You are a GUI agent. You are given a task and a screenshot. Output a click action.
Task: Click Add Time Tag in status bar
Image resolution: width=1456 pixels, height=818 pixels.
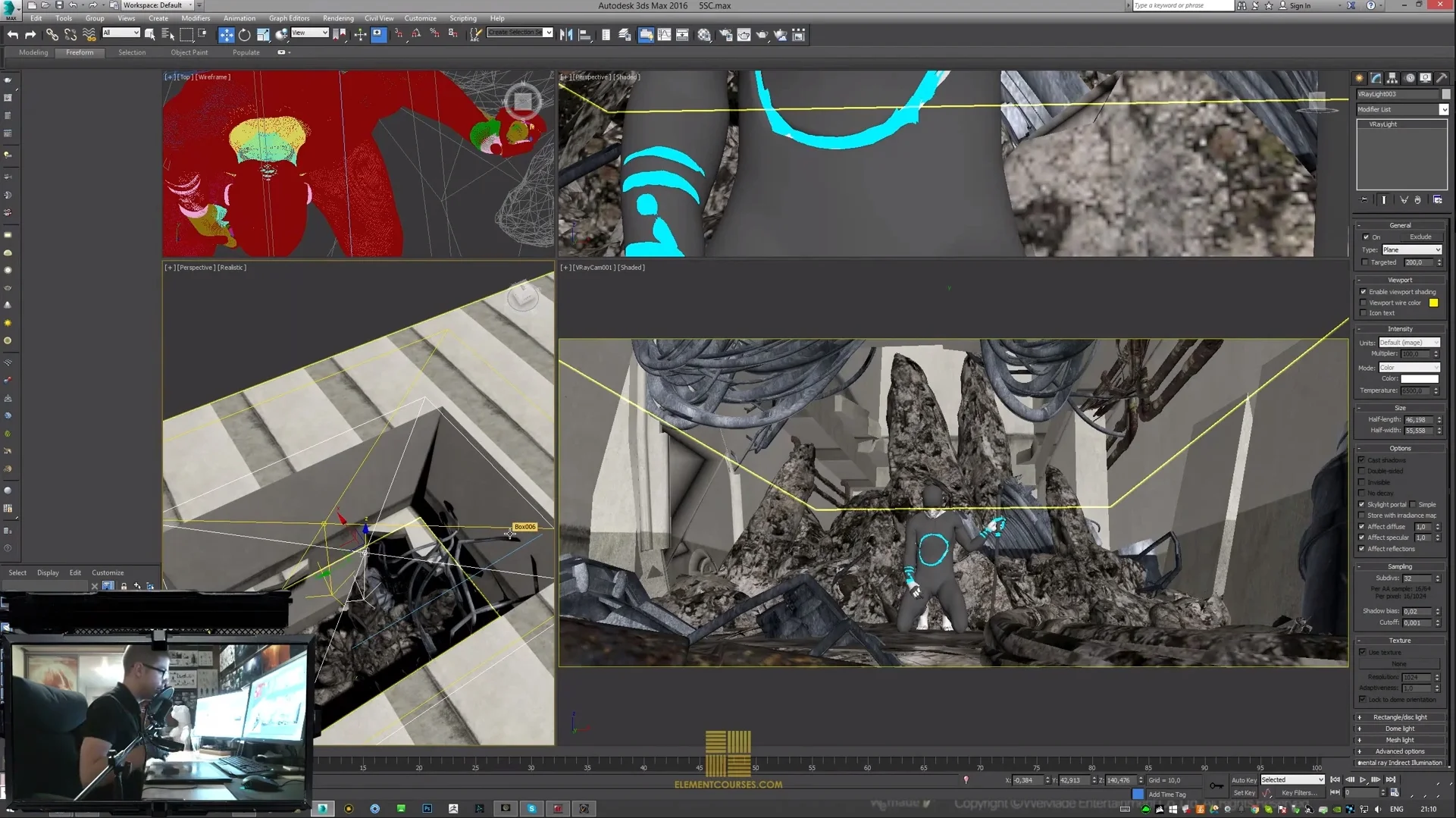click(x=1166, y=794)
